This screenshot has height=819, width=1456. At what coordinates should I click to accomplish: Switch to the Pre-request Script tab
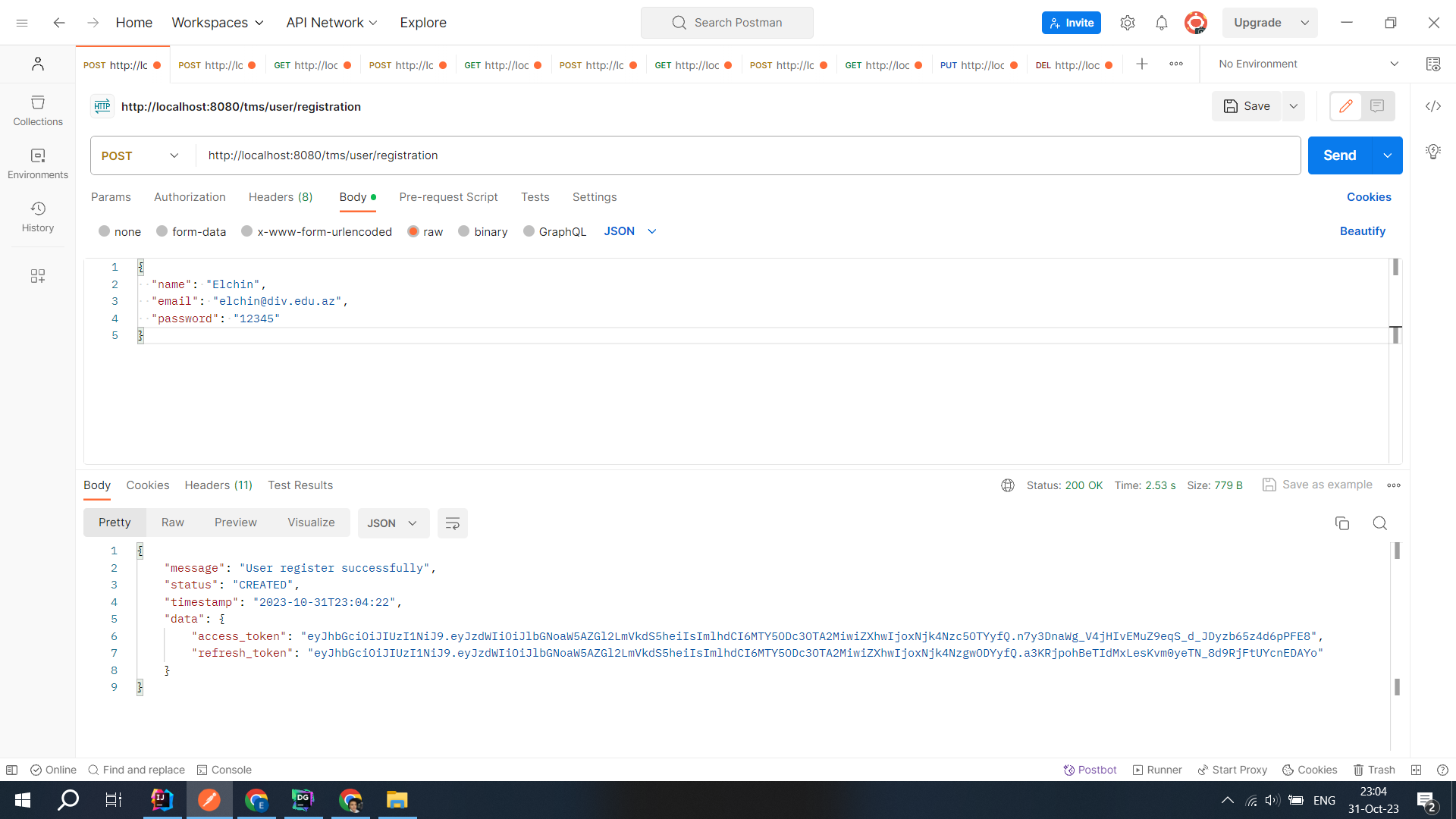[448, 197]
